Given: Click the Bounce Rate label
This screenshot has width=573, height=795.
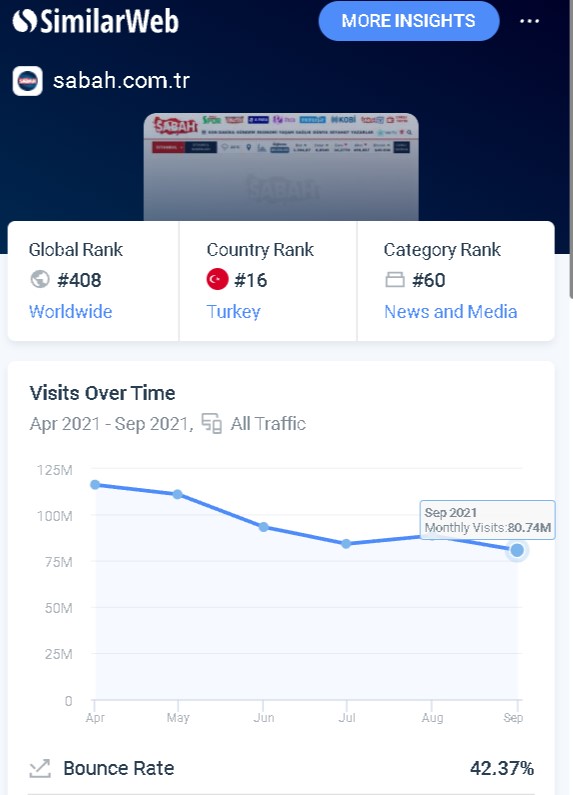Looking at the screenshot, I should [119, 768].
